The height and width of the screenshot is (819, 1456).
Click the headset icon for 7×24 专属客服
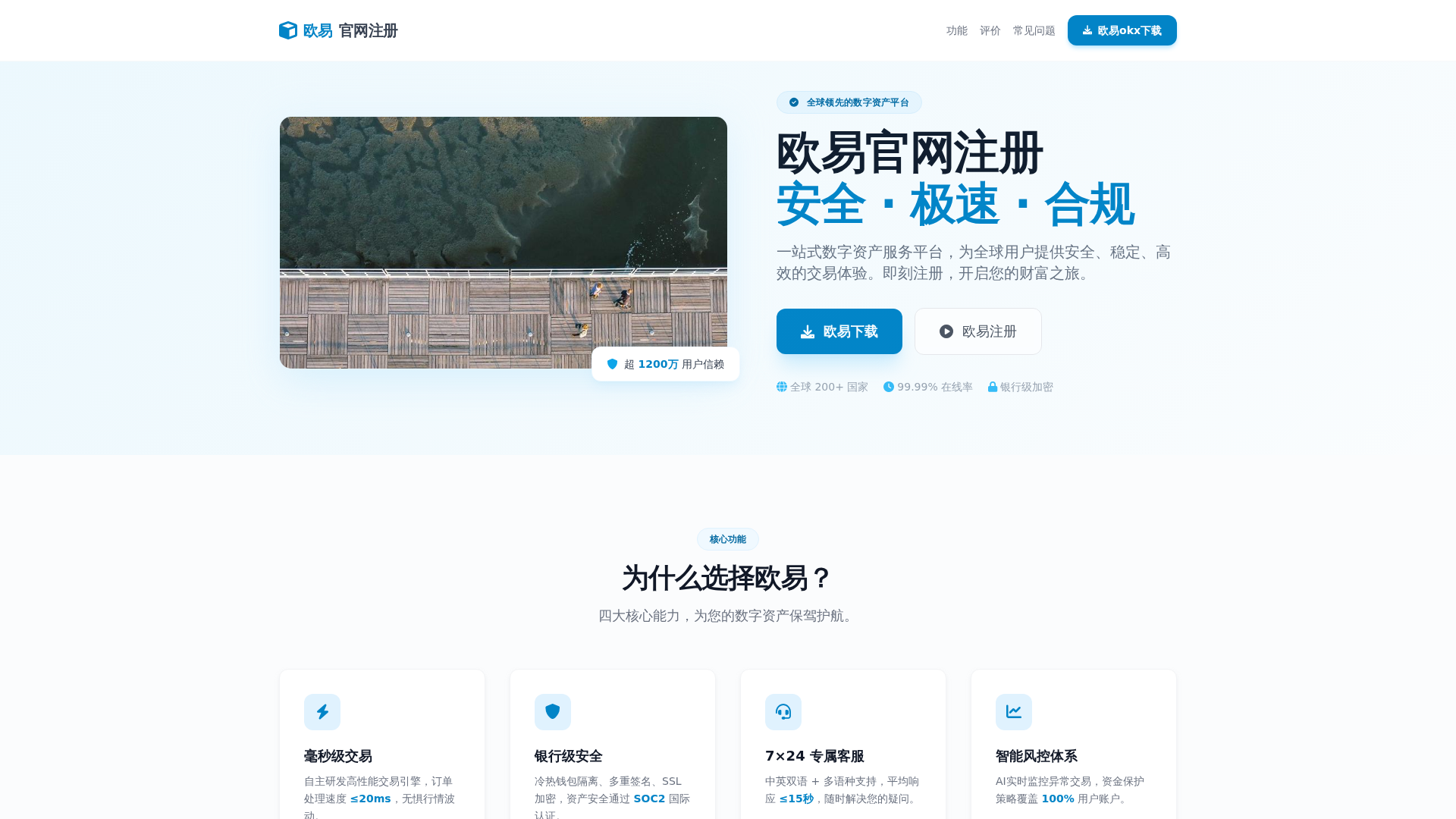click(x=783, y=712)
